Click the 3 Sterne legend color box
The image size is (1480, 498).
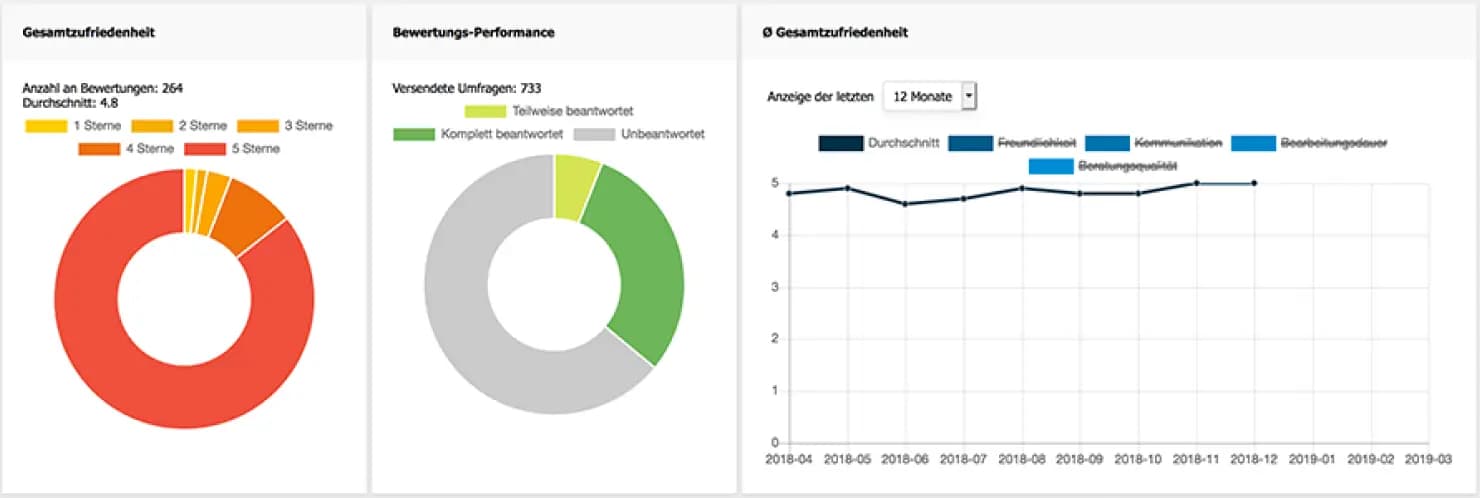coord(256,126)
